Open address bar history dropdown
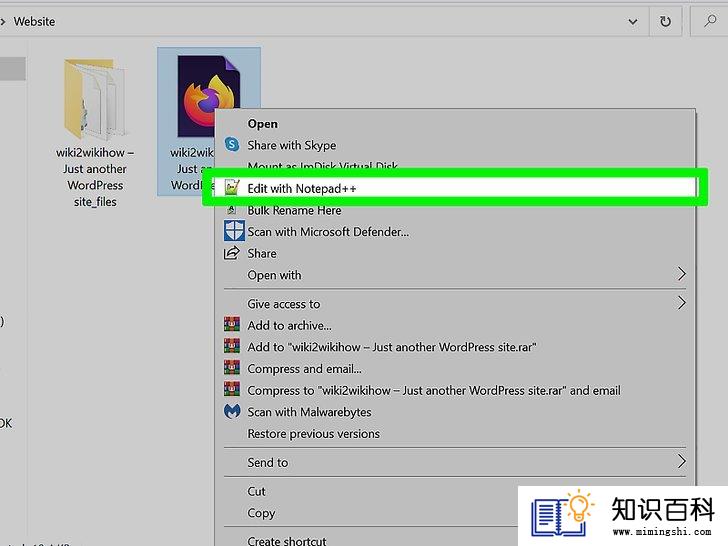This screenshot has height=546, width=728. point(632,21)
